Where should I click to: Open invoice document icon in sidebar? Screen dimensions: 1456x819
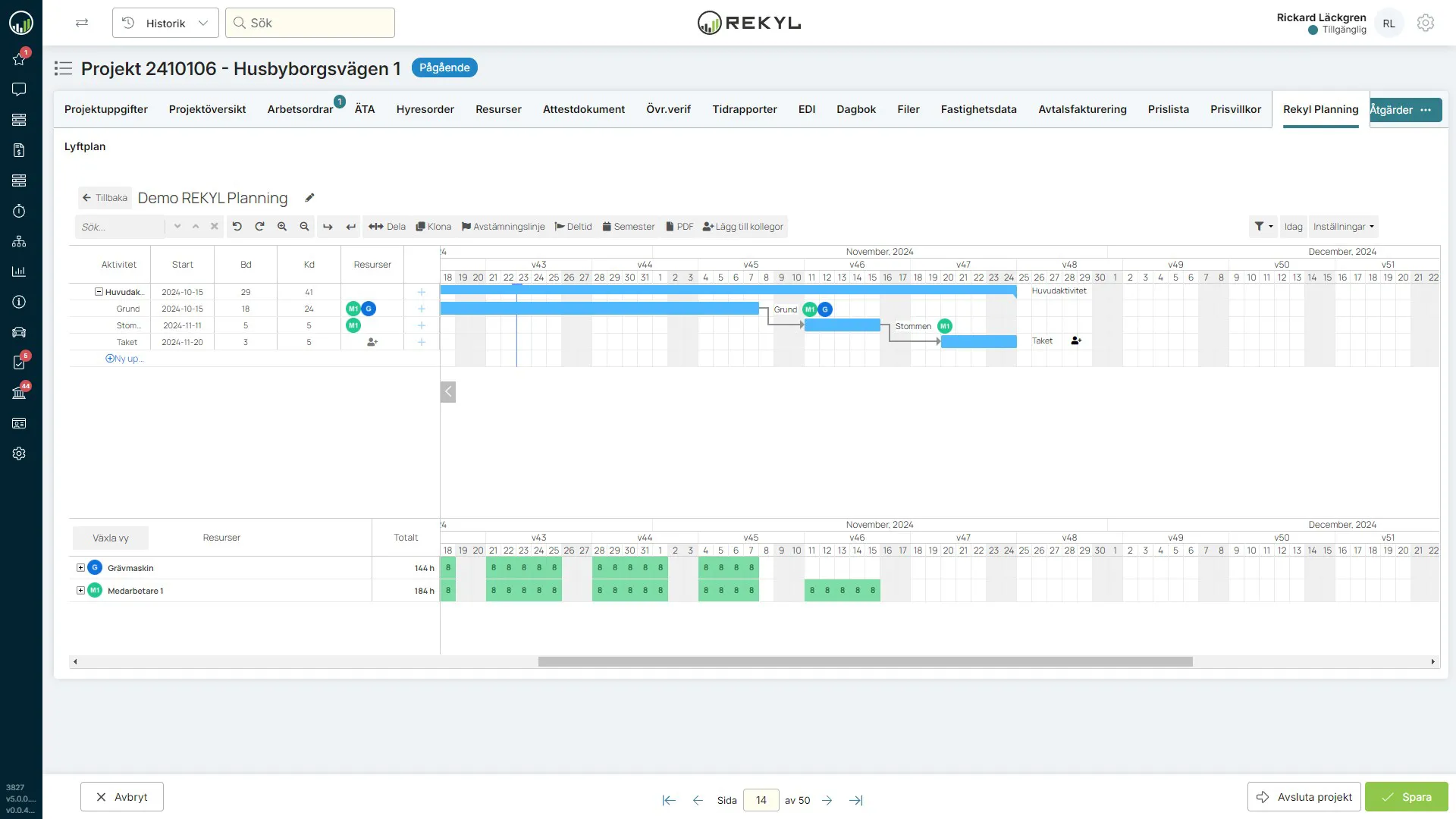click(x=19, y=150)
